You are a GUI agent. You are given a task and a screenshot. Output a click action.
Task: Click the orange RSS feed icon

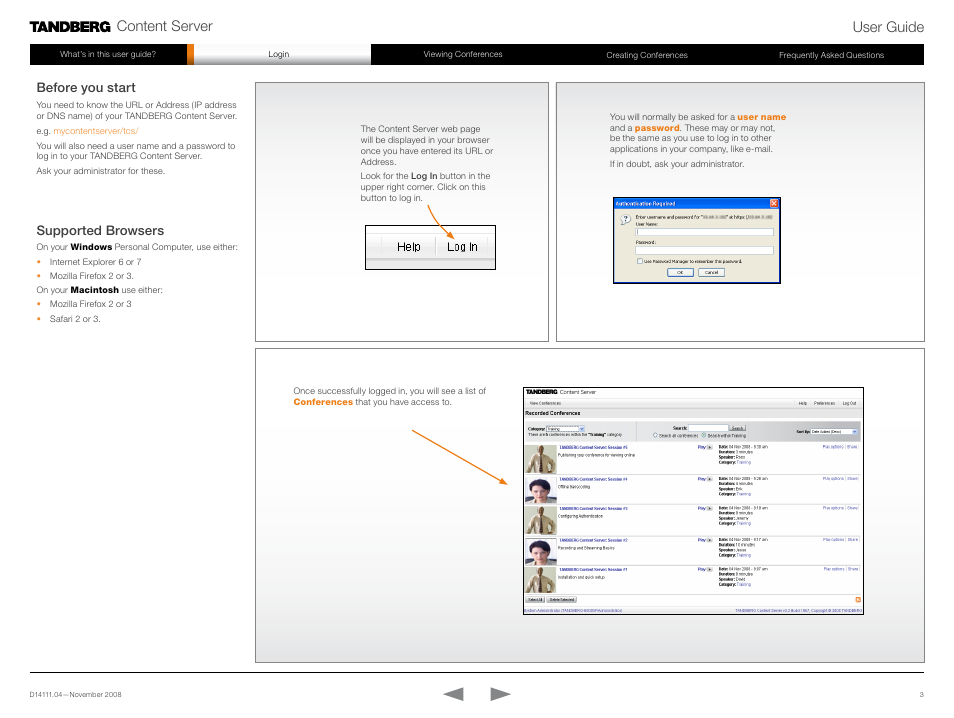tap(858, 600)
